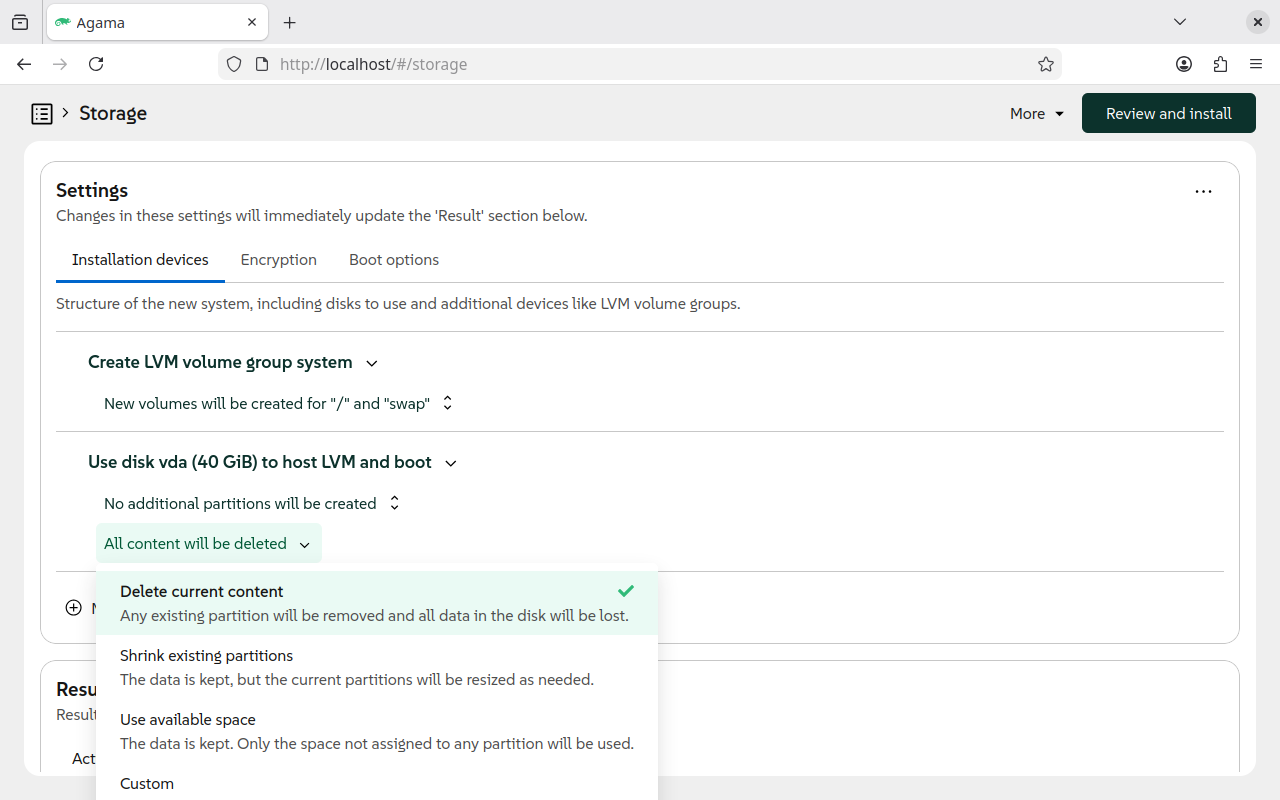Open the Firefox account icon
The height and width of the screenshot is (800, 1280).
1184,64
